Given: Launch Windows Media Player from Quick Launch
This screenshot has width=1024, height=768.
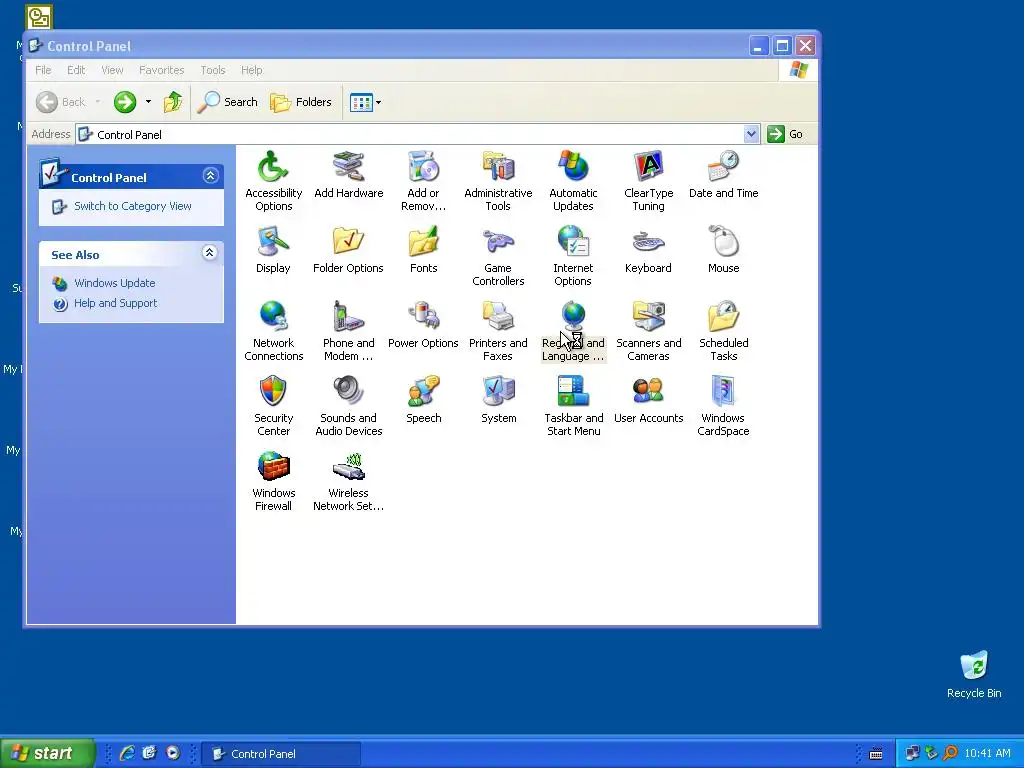Looking at the screenshot, I should coord(172,753).
